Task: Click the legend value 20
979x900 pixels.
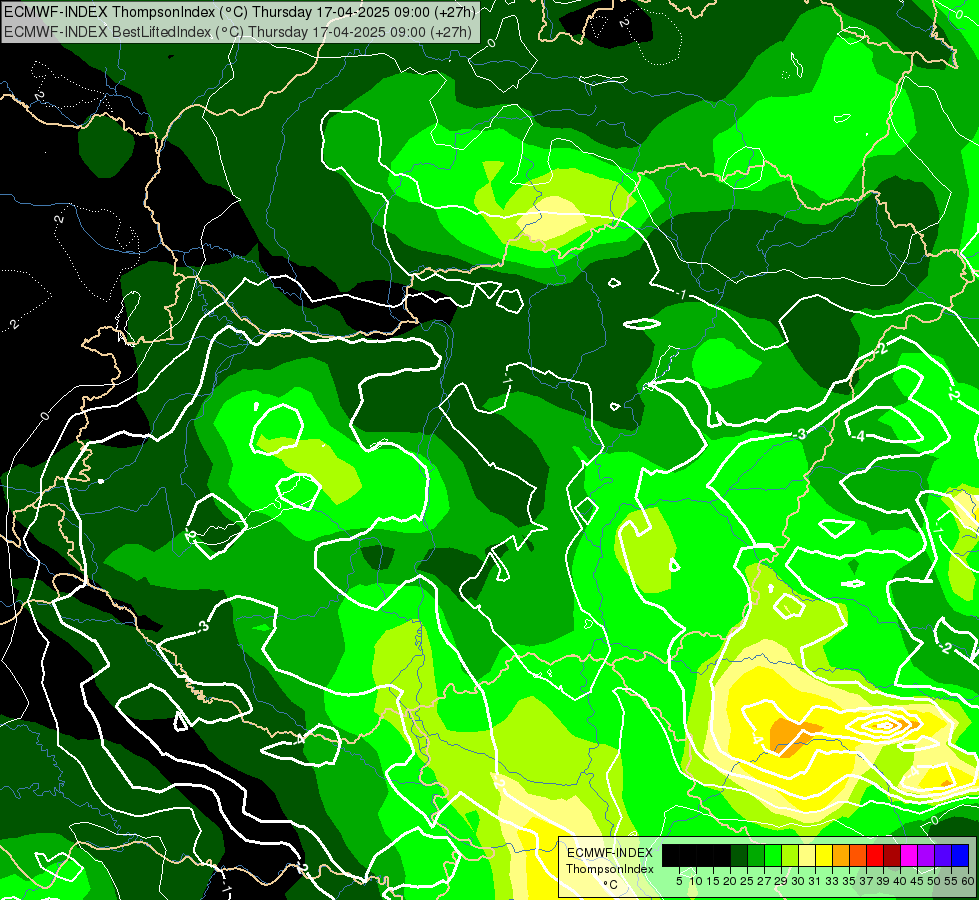Action: tap(730, 881)
